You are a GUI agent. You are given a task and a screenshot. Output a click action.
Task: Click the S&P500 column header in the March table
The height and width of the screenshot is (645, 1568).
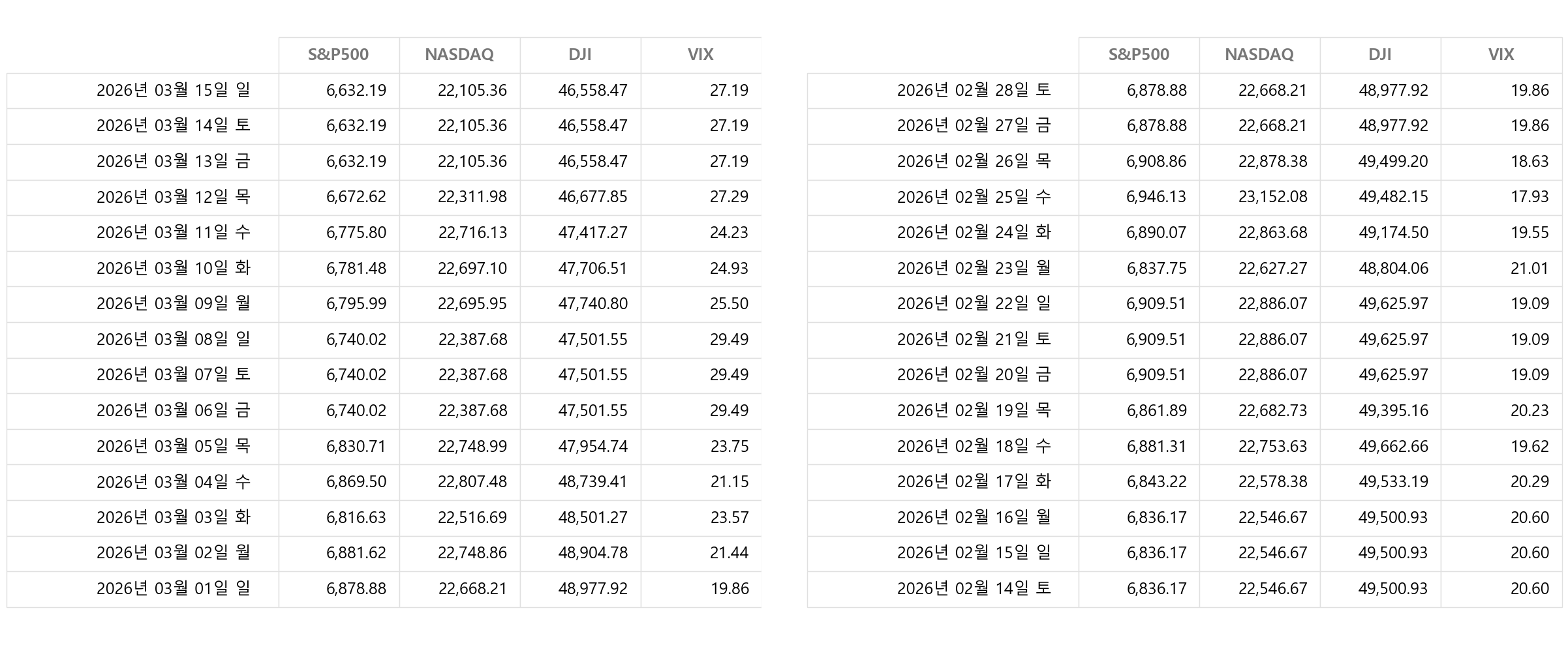point(338,55)
